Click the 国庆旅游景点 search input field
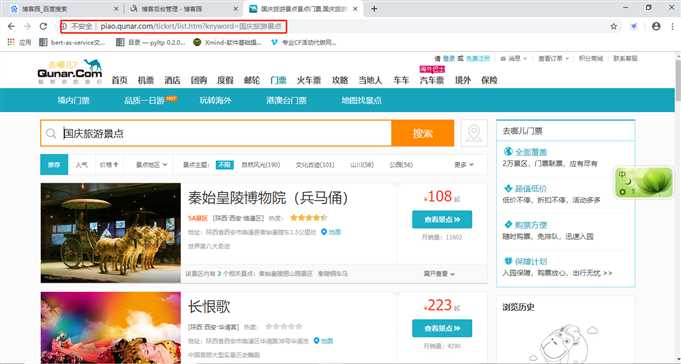 (217, 133)
